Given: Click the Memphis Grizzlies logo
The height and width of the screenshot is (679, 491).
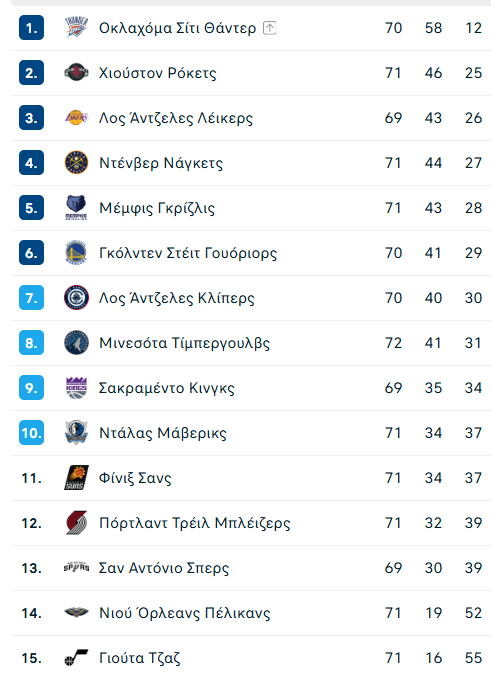Looking at the screenshot, I should [76, 207].
